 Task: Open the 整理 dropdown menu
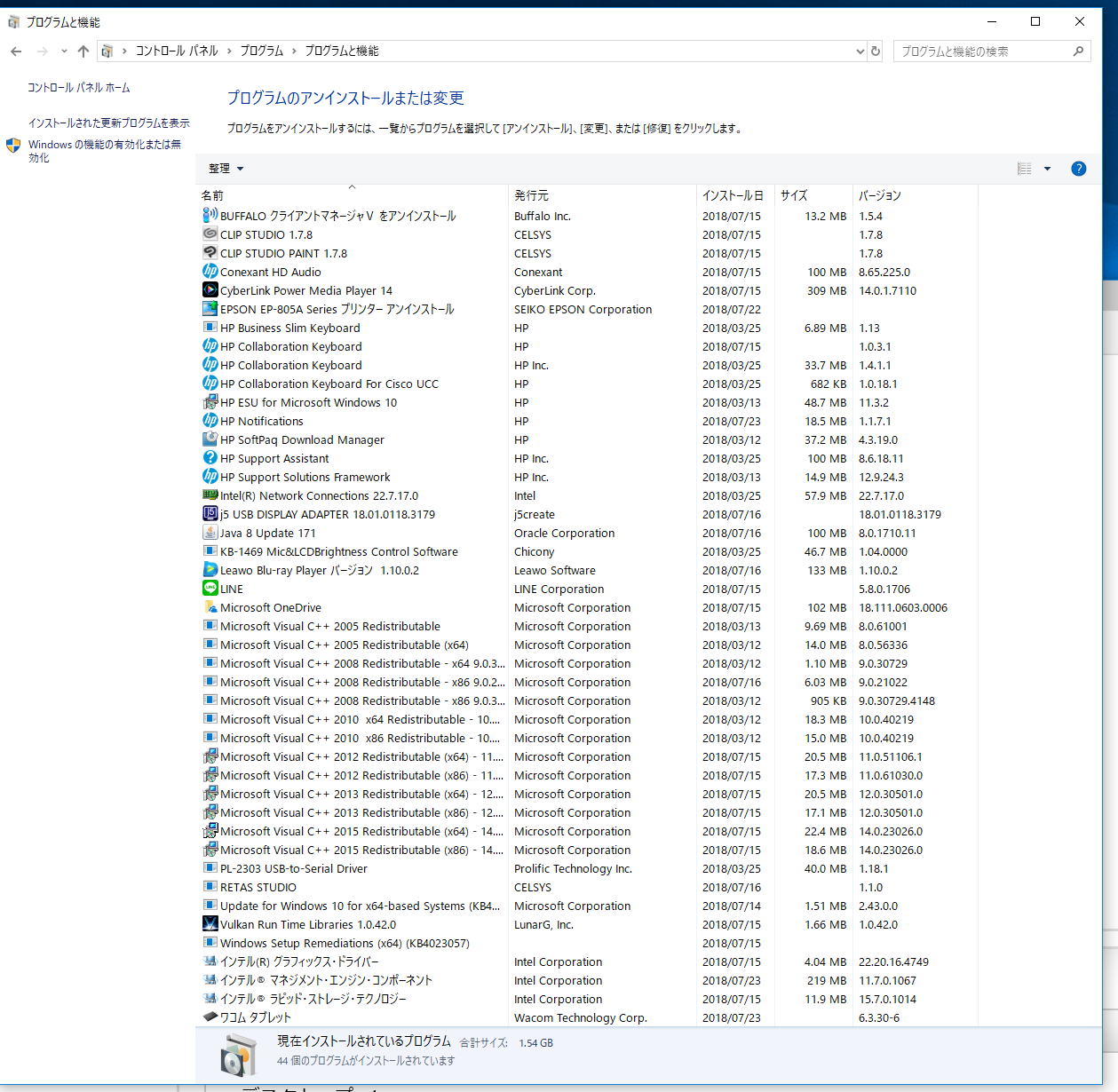[x=226, y=169]
